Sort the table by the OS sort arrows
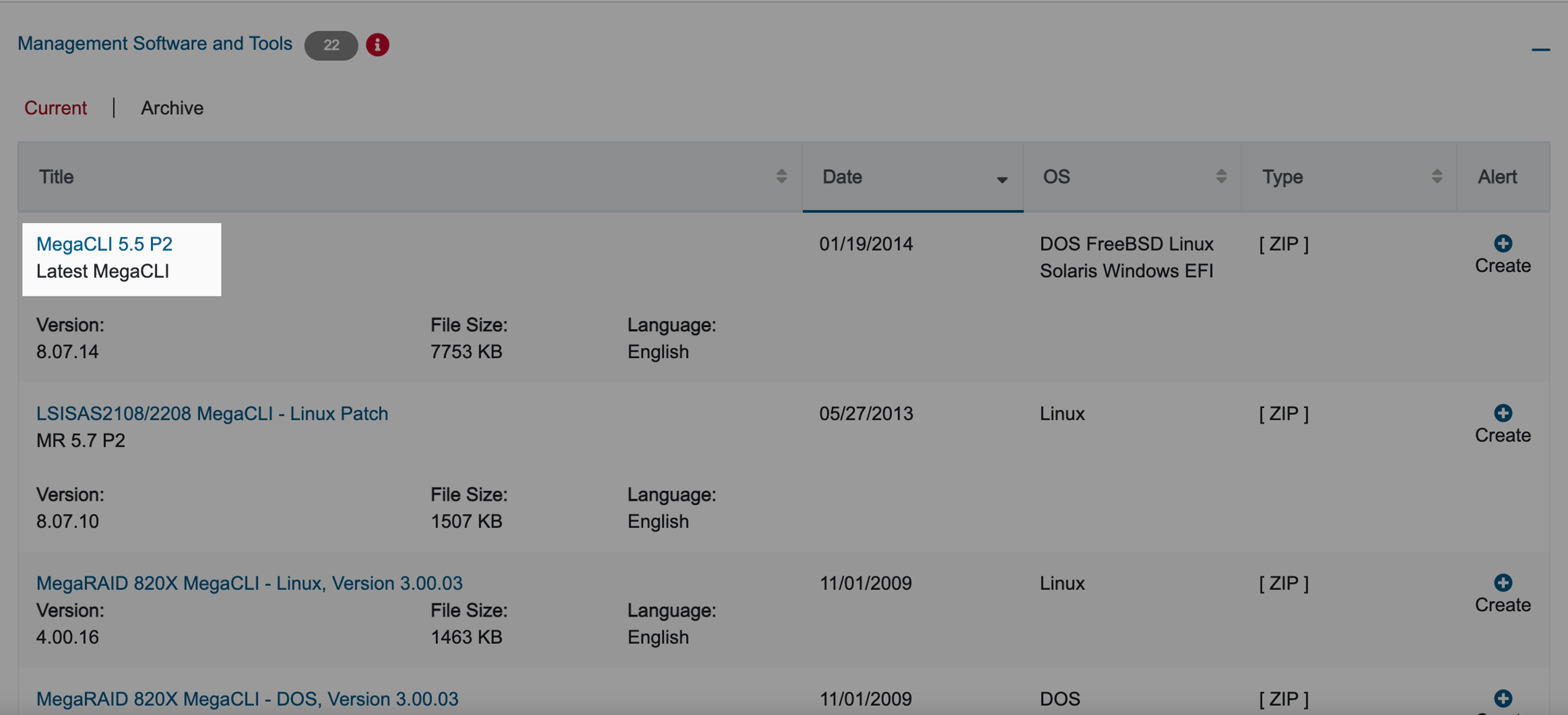This screenshot has width=1568, height=715. (1221, 176)
